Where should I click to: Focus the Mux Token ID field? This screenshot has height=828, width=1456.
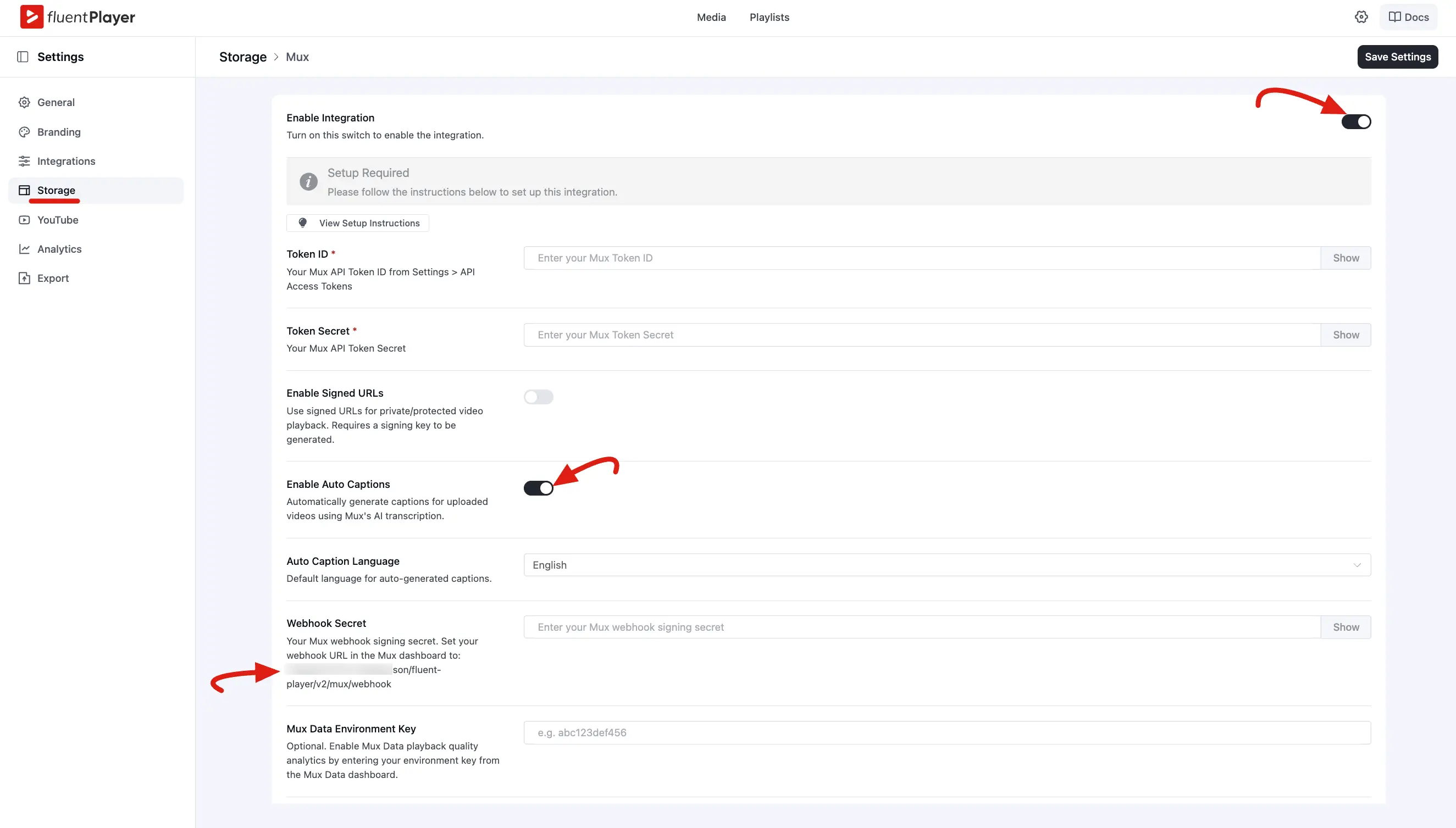[x=922, y=258]
